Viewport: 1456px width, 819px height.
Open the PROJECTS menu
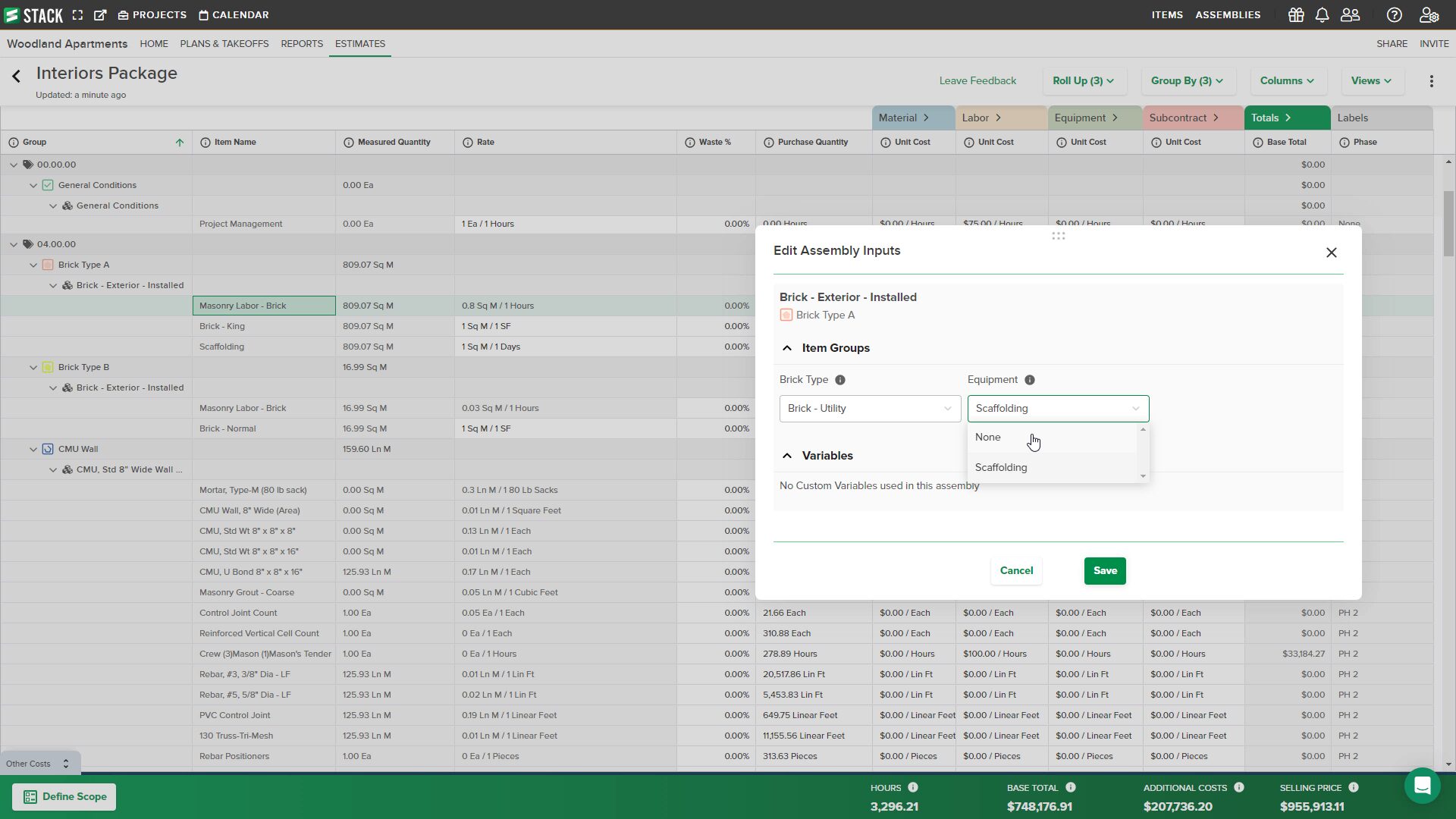[152, 14]
